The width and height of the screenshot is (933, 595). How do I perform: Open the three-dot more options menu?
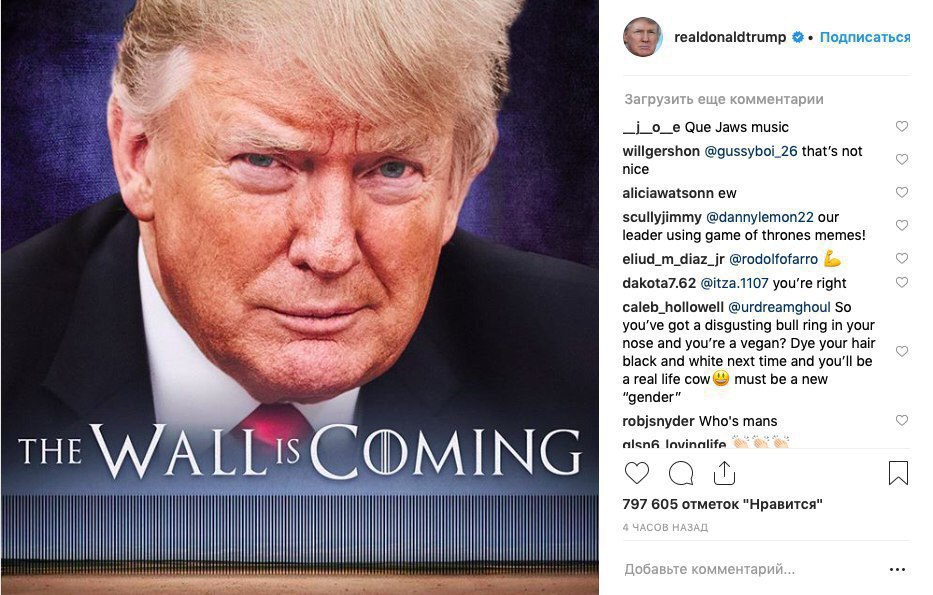[897, 569]
